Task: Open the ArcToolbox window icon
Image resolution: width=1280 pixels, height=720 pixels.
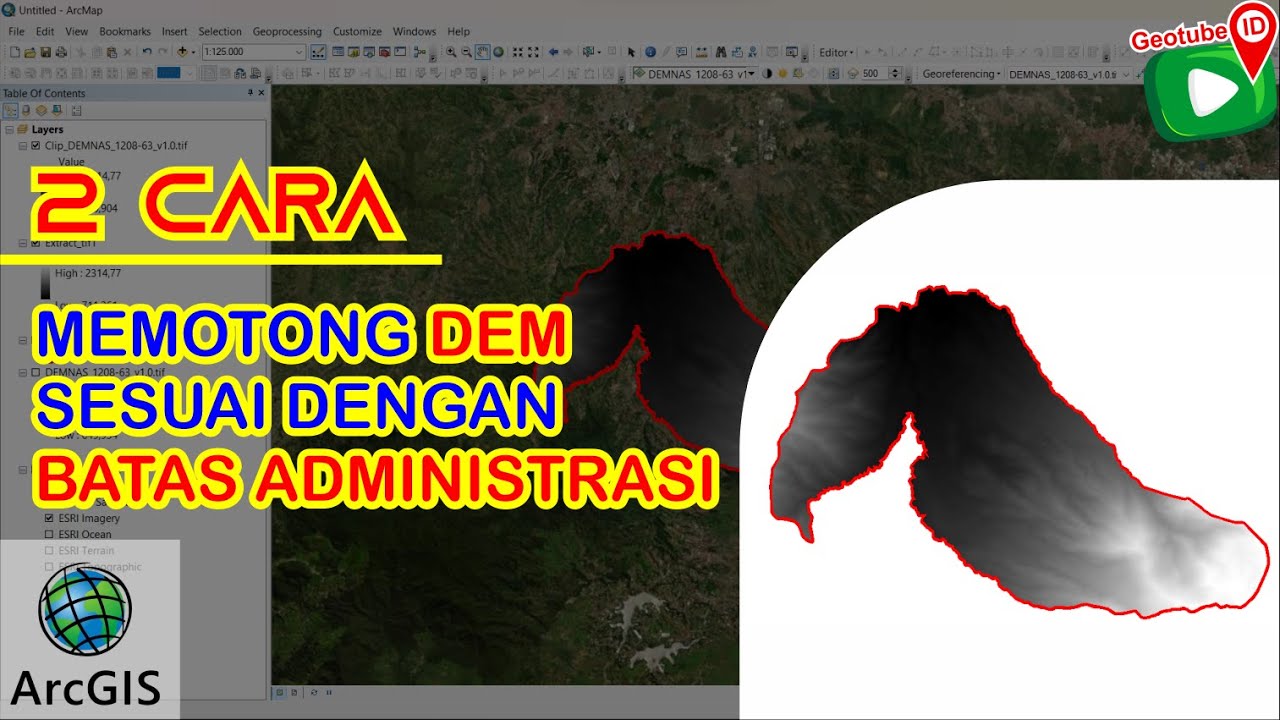Action: tap(384, 51)
